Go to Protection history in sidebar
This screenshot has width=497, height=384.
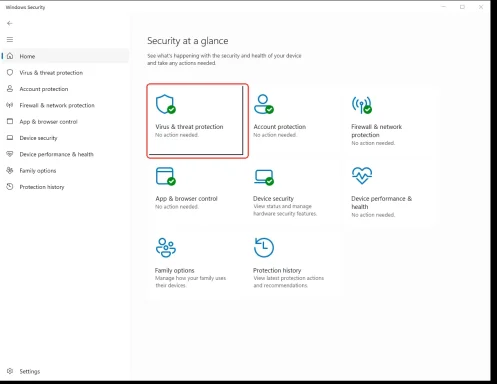(x=42, y=187)
